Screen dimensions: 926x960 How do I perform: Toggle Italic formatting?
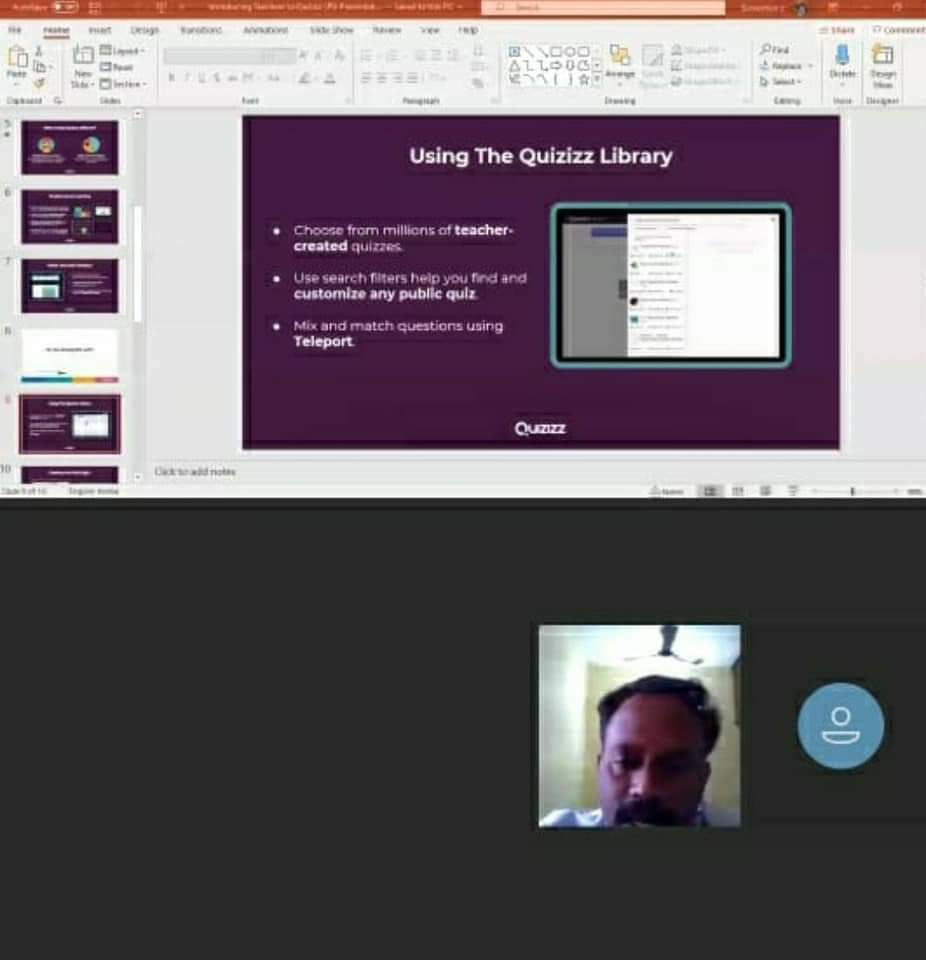[187, 78]
